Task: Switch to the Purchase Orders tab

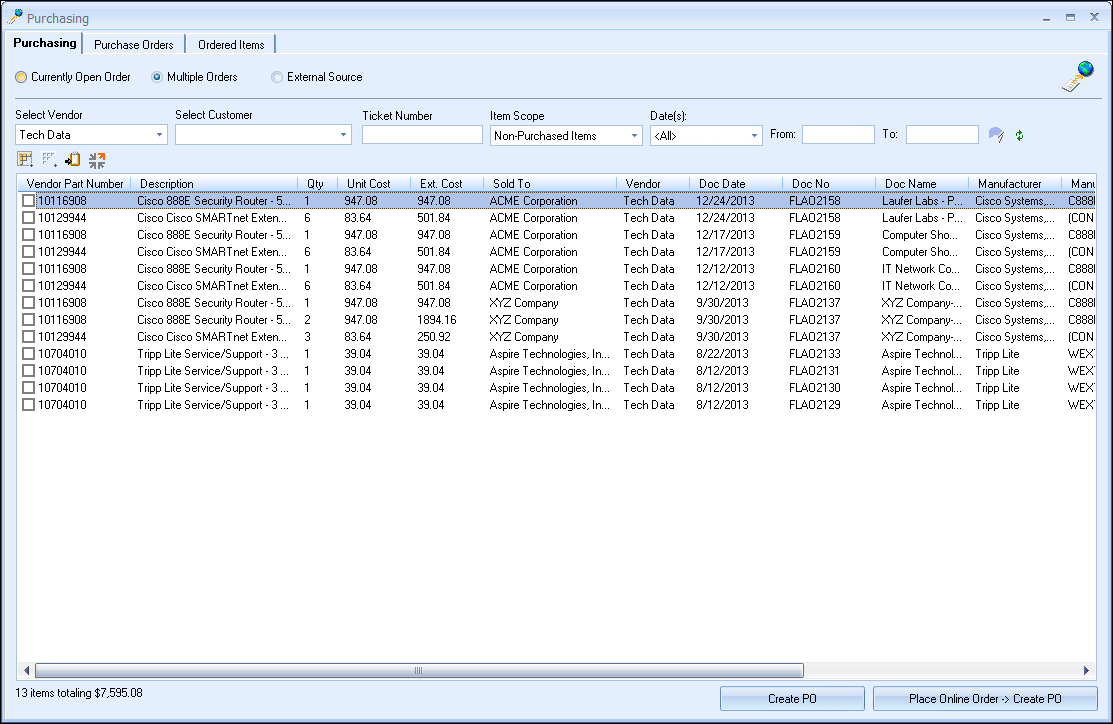Action: 133,45
